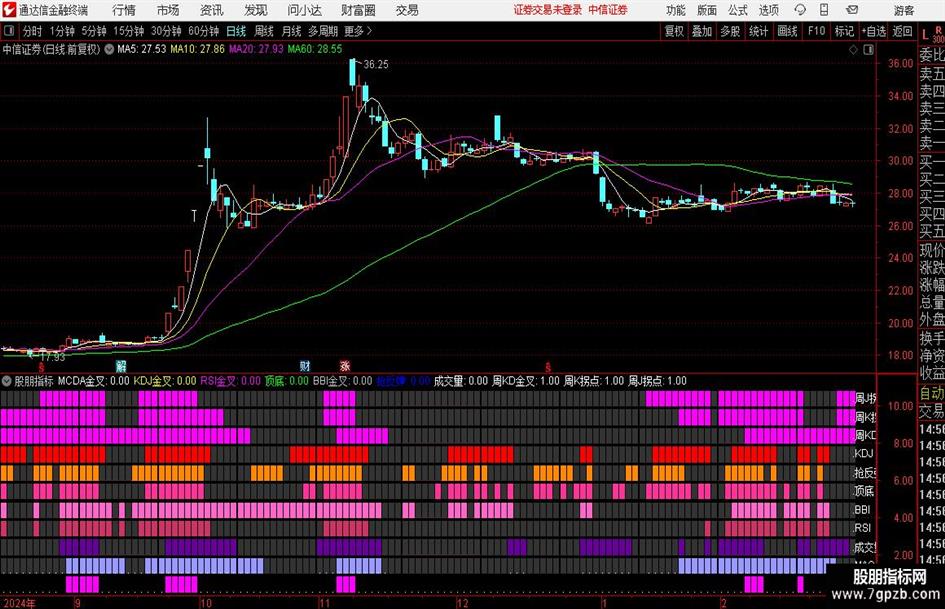Image resolution: width=945 pixels, height=609 pixels.
Task: Click the R 300 indicator
Action: pos(938,34)
